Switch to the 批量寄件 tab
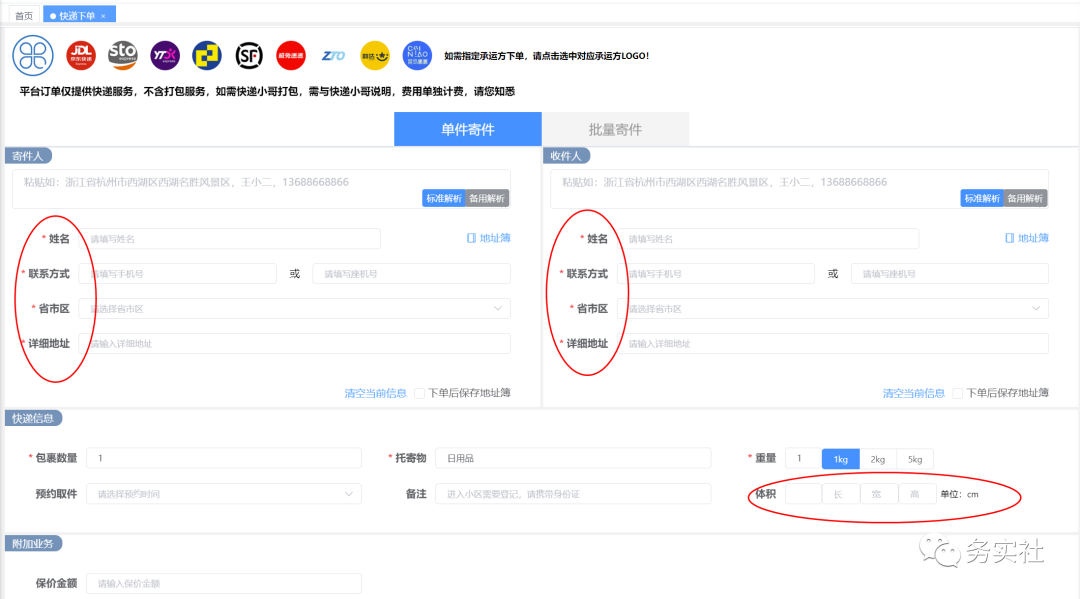The image size is (1080, 599). (x=615, y=129)
